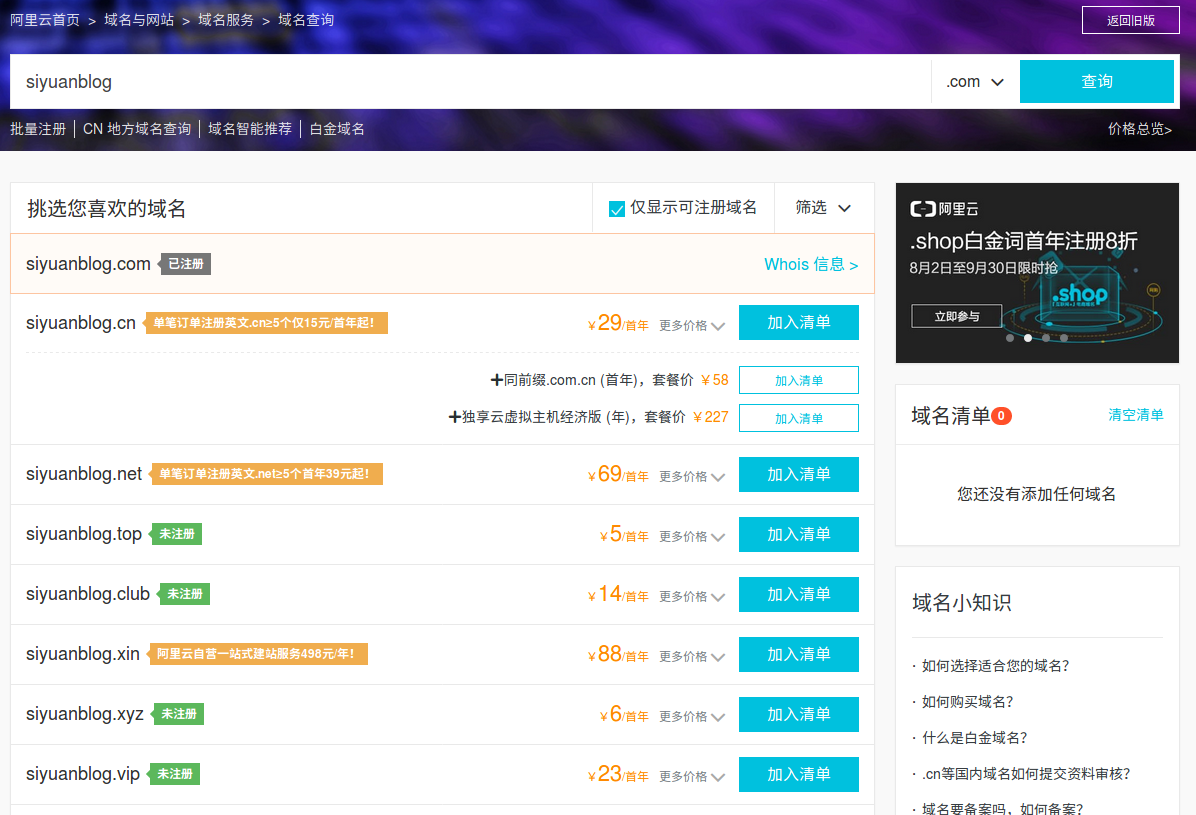
Task: Select 批量注册 menu item
Action: 38,129
